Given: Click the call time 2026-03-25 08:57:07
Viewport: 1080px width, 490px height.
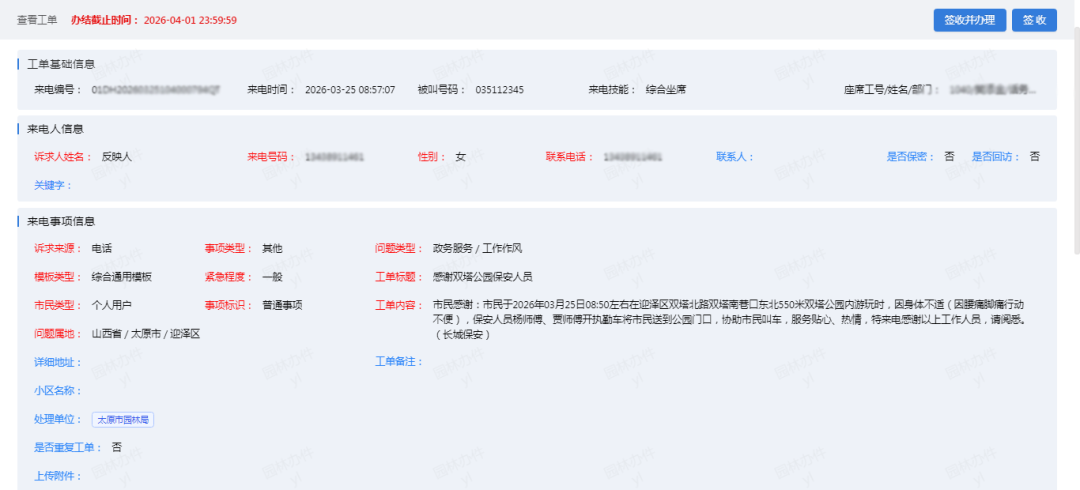Looking at the screenshot, I should (x=350, y=90).
